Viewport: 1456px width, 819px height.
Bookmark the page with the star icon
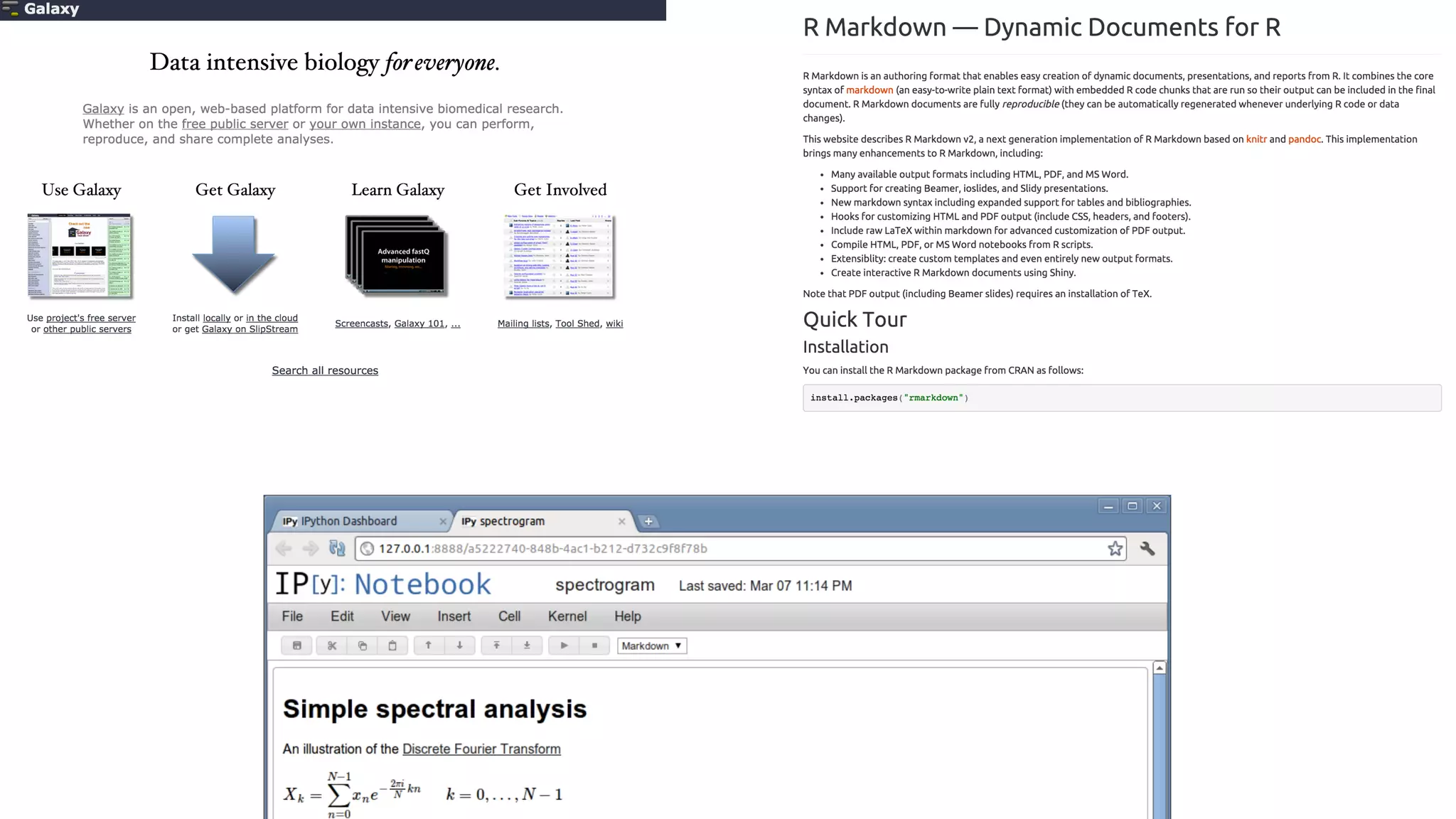coord(1115,548)
